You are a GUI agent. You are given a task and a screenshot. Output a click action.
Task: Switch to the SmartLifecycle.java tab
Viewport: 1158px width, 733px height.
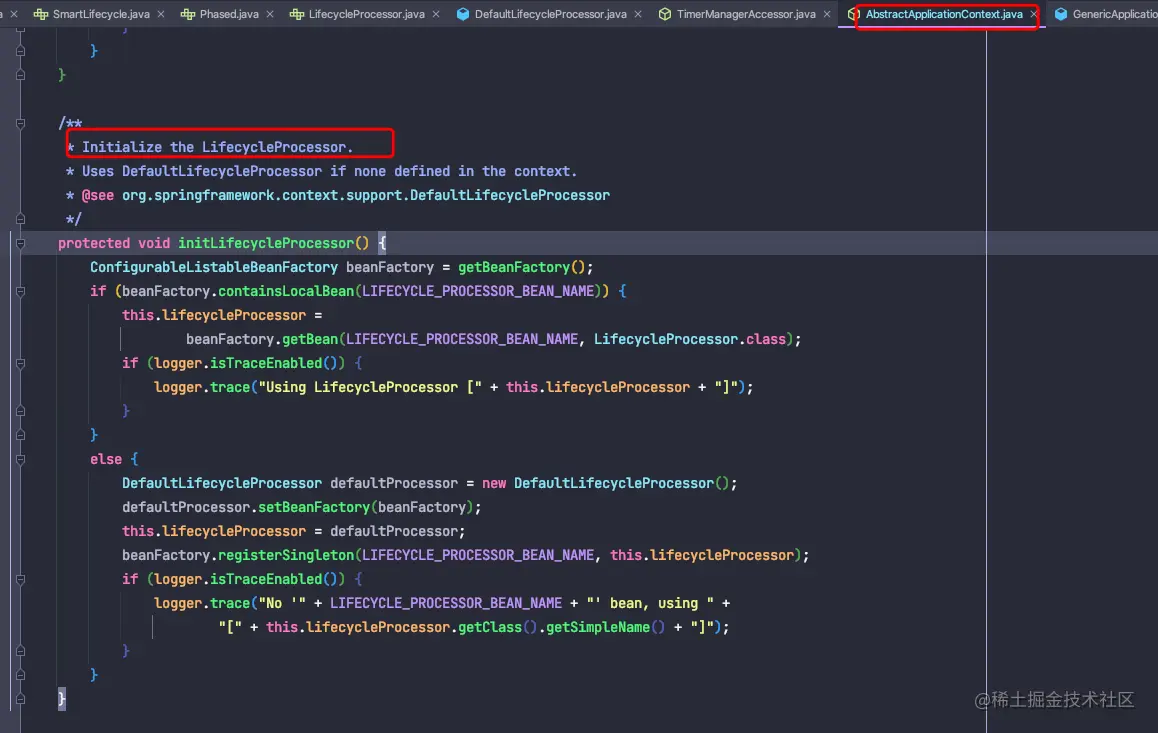point(101,14)
